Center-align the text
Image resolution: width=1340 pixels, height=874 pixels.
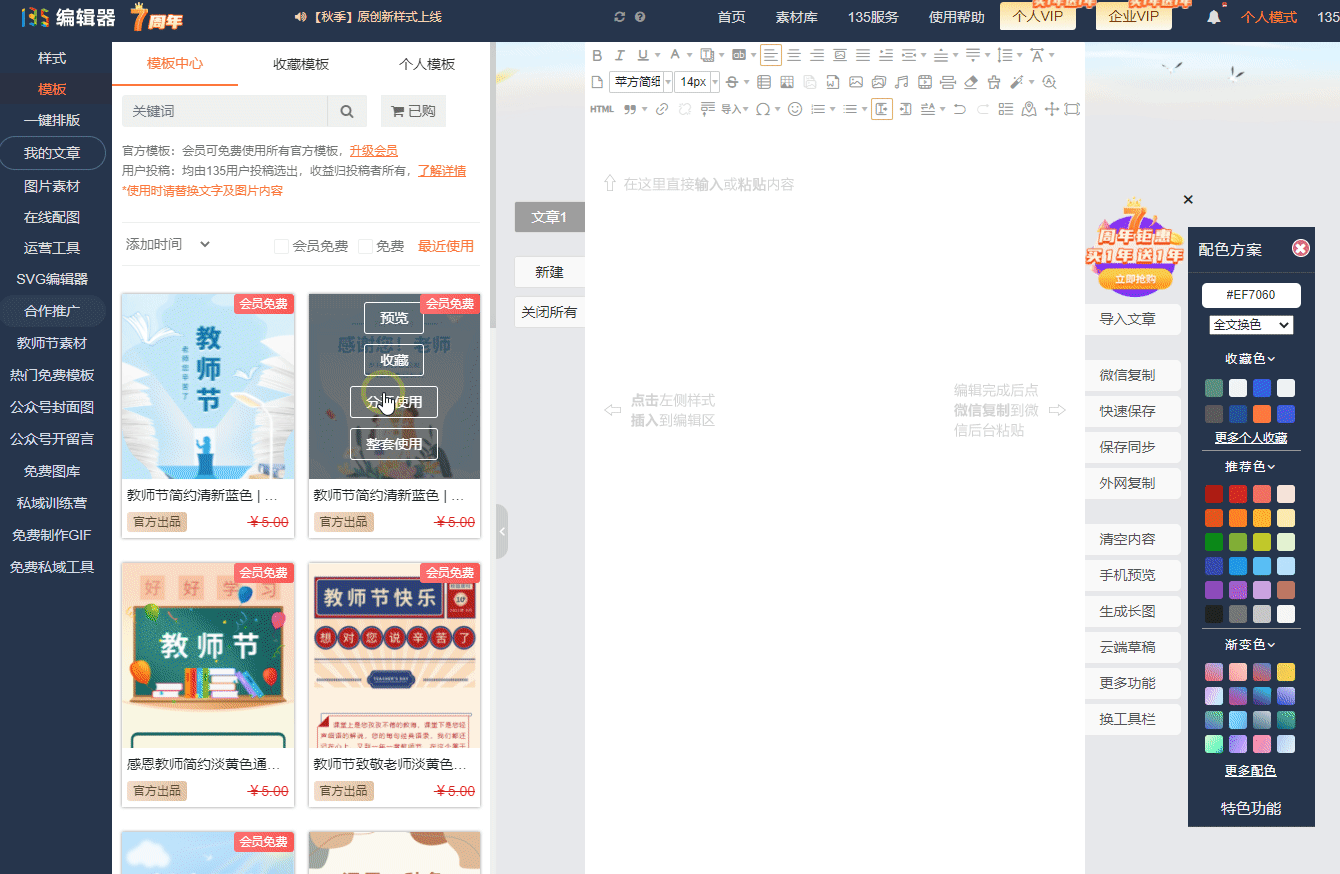click(x=794, y=55)
